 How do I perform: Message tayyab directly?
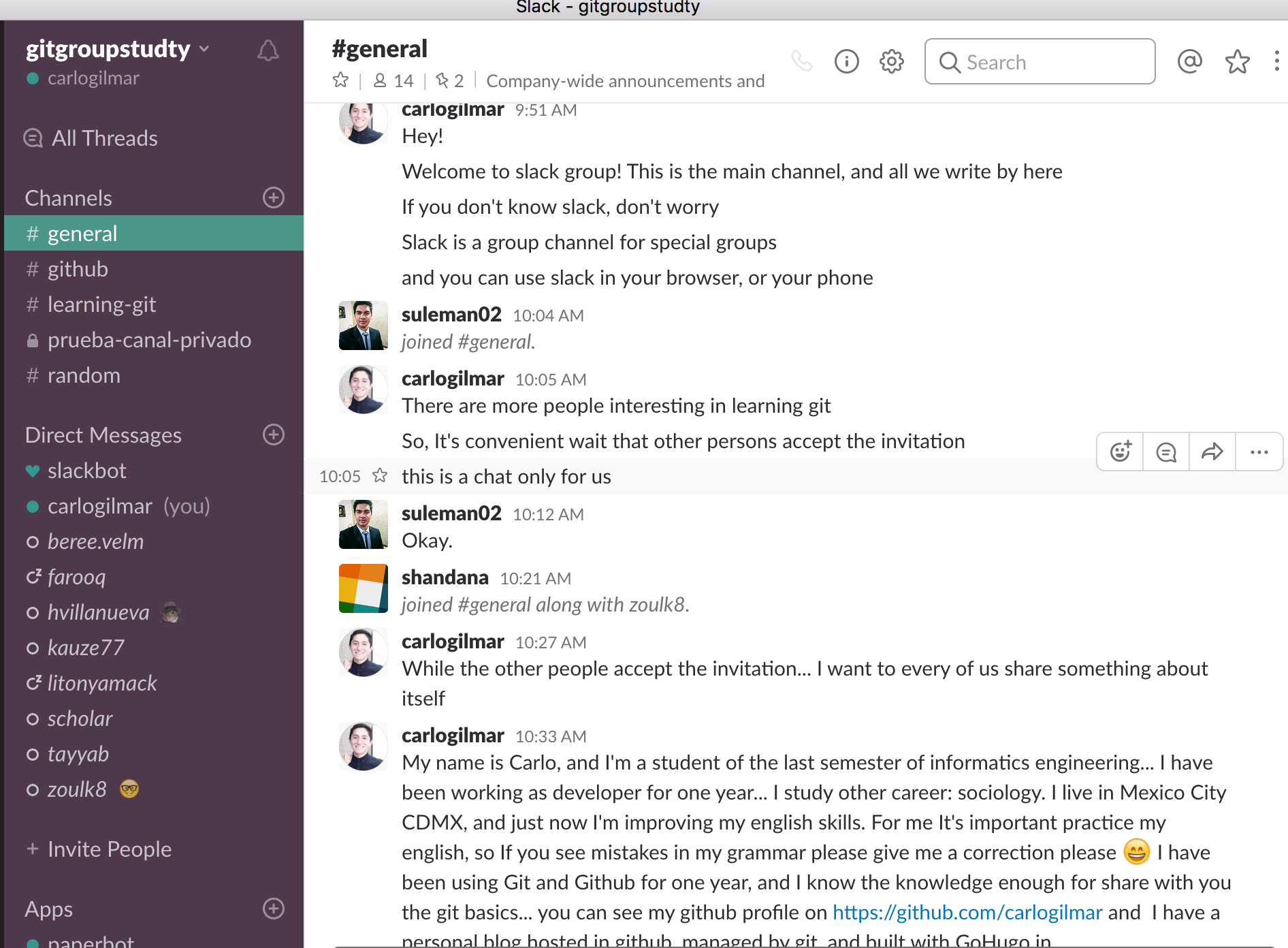154,754
